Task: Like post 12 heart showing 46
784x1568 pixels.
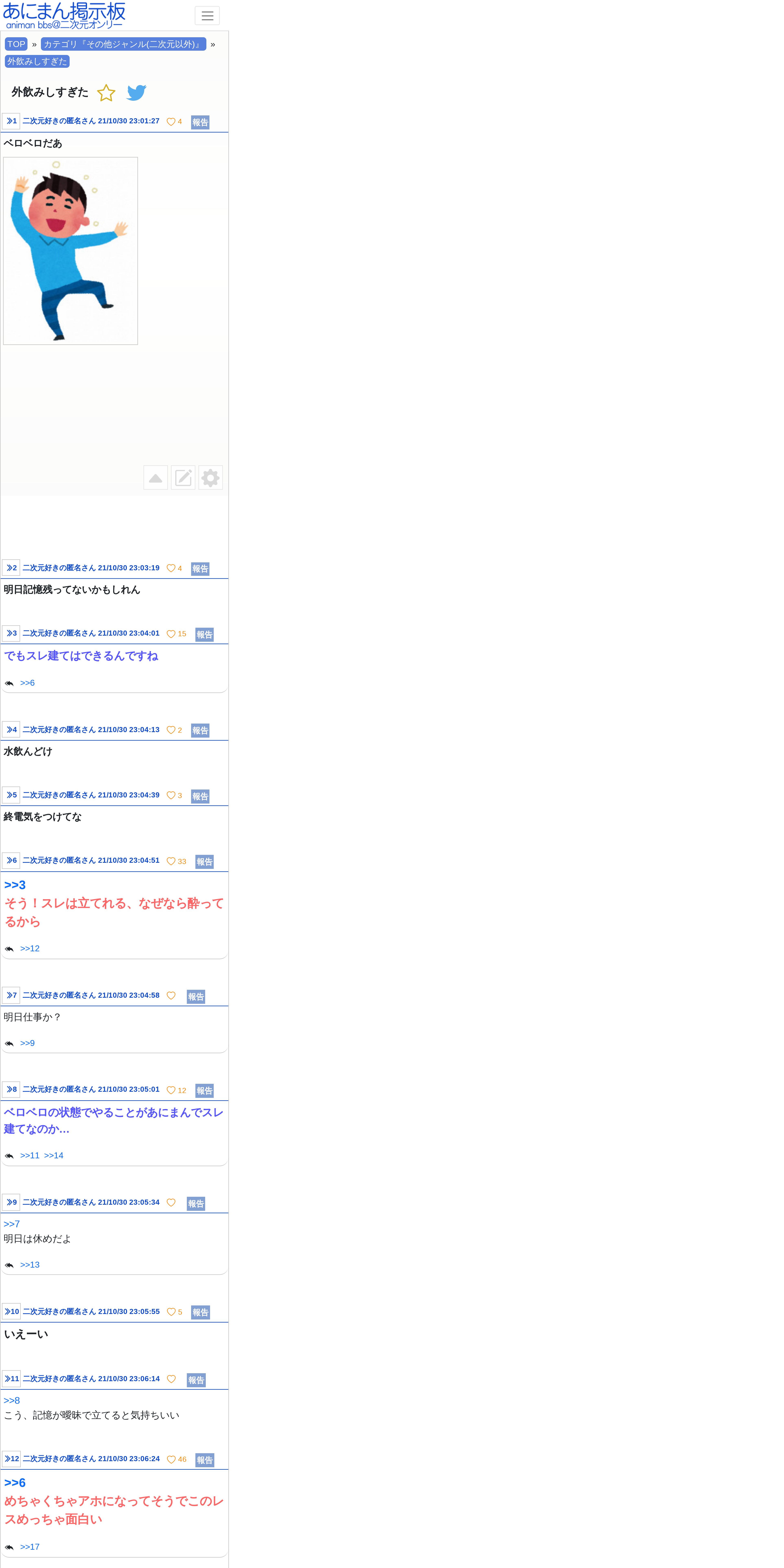Action: [x=171, y=1460]
